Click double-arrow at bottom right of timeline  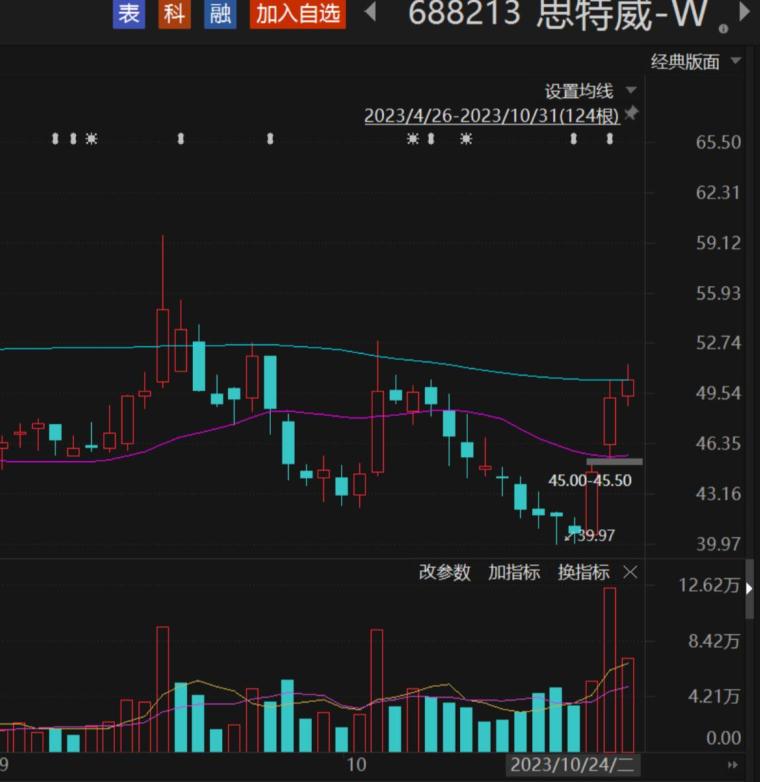(x=733, y=765)
